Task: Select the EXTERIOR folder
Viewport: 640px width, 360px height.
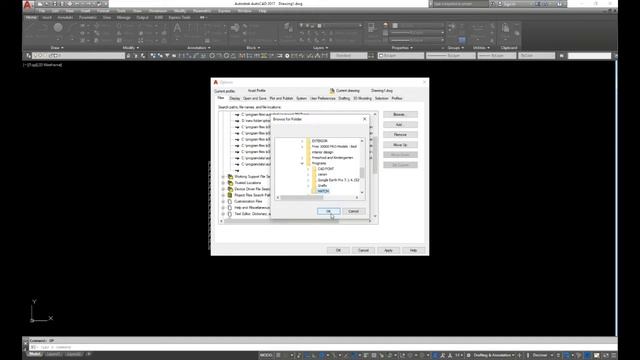Action: pyautogui.click(x=320, y=141)
